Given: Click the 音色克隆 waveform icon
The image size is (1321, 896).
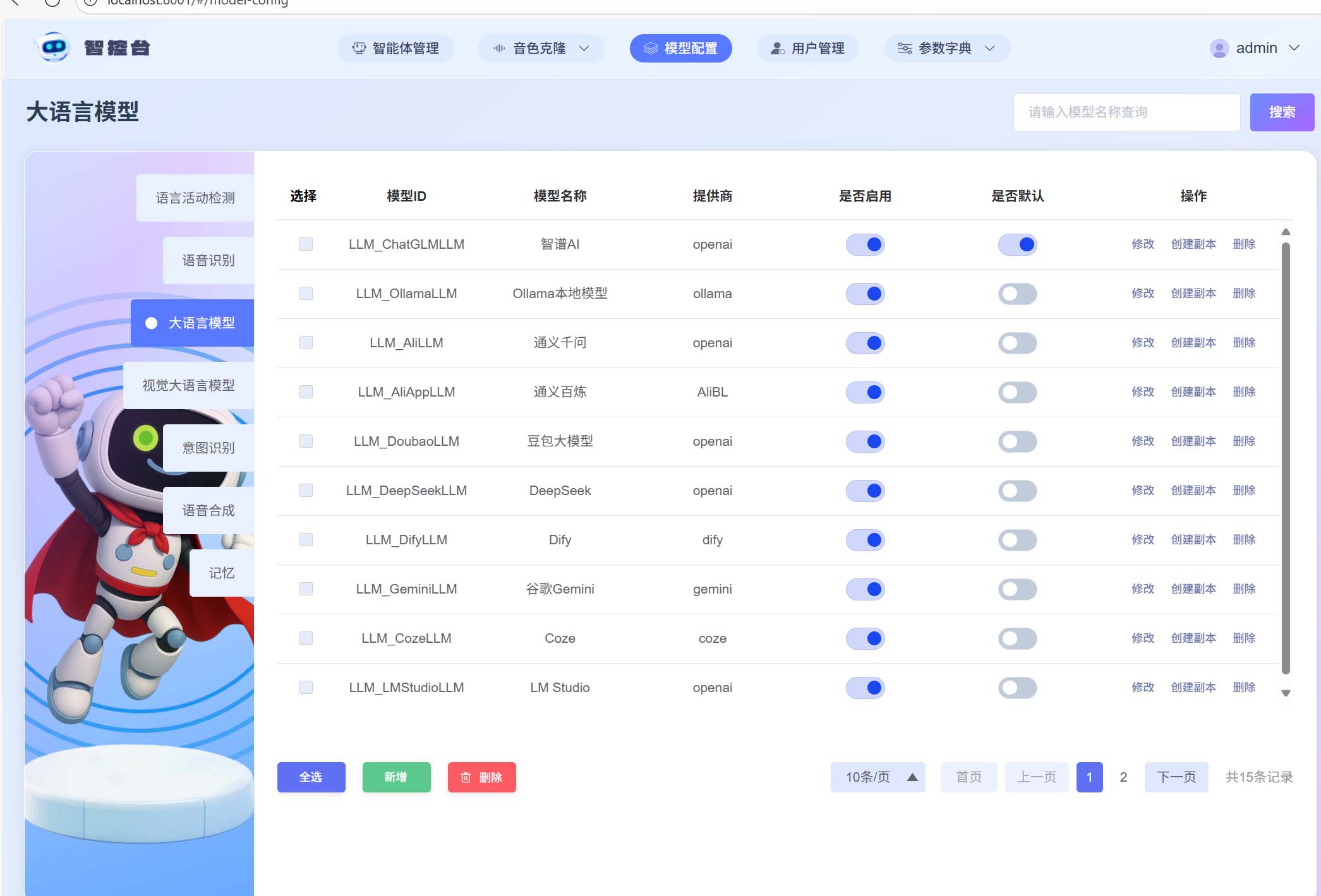Looking at the screenshot, I should tap(499, 48).
